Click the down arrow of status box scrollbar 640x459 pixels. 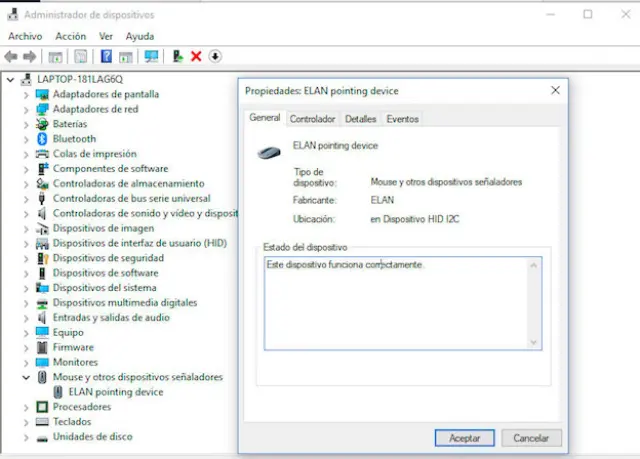pyautogui.click(x=534, y=342)
